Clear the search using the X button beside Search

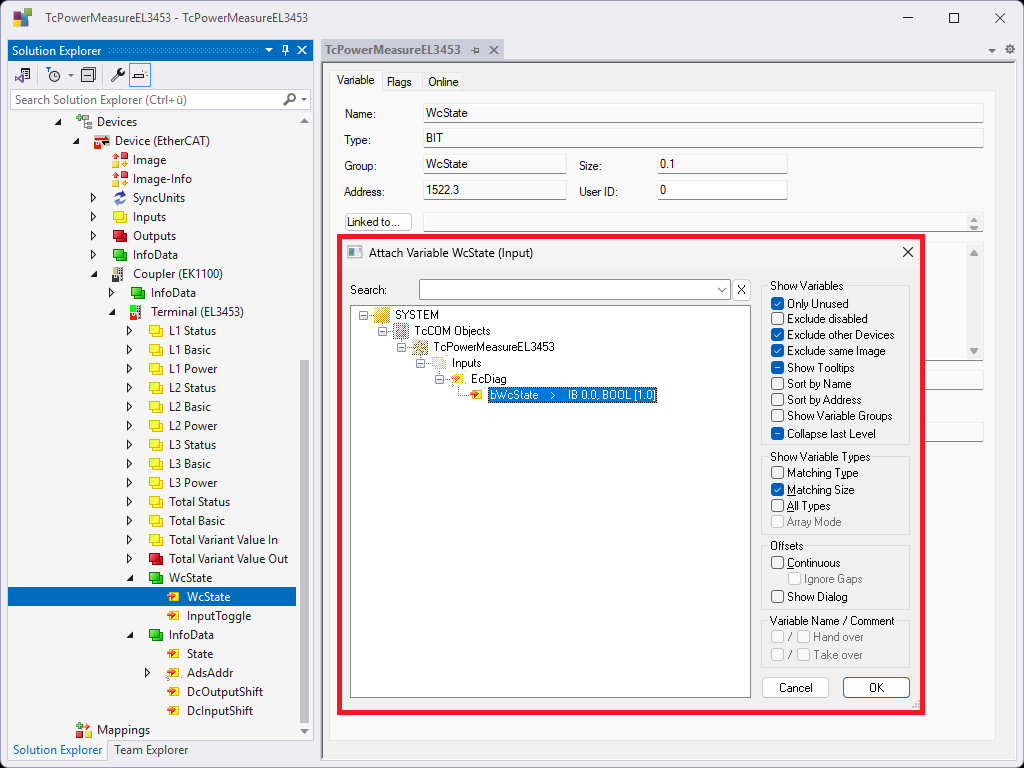(x=741, y=290)
